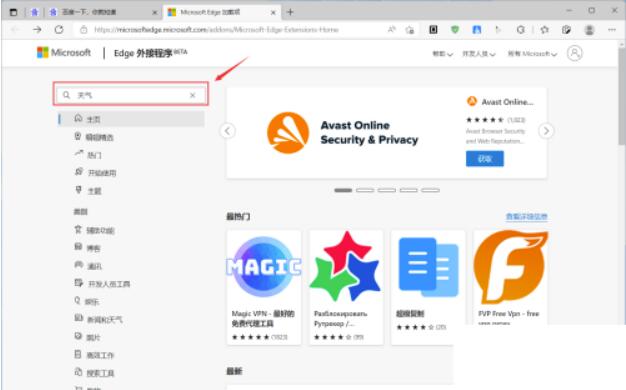The image size is (626, 390).
Task: Click the blue 获取 button for Avast
Action: [x=485, y=158]
